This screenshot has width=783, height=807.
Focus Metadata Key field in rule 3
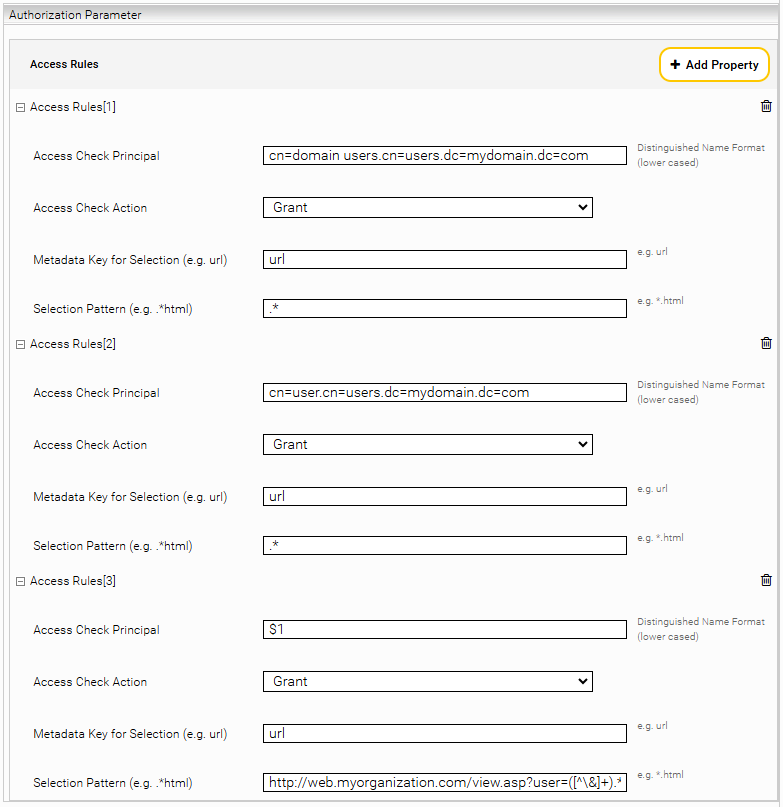445,733
